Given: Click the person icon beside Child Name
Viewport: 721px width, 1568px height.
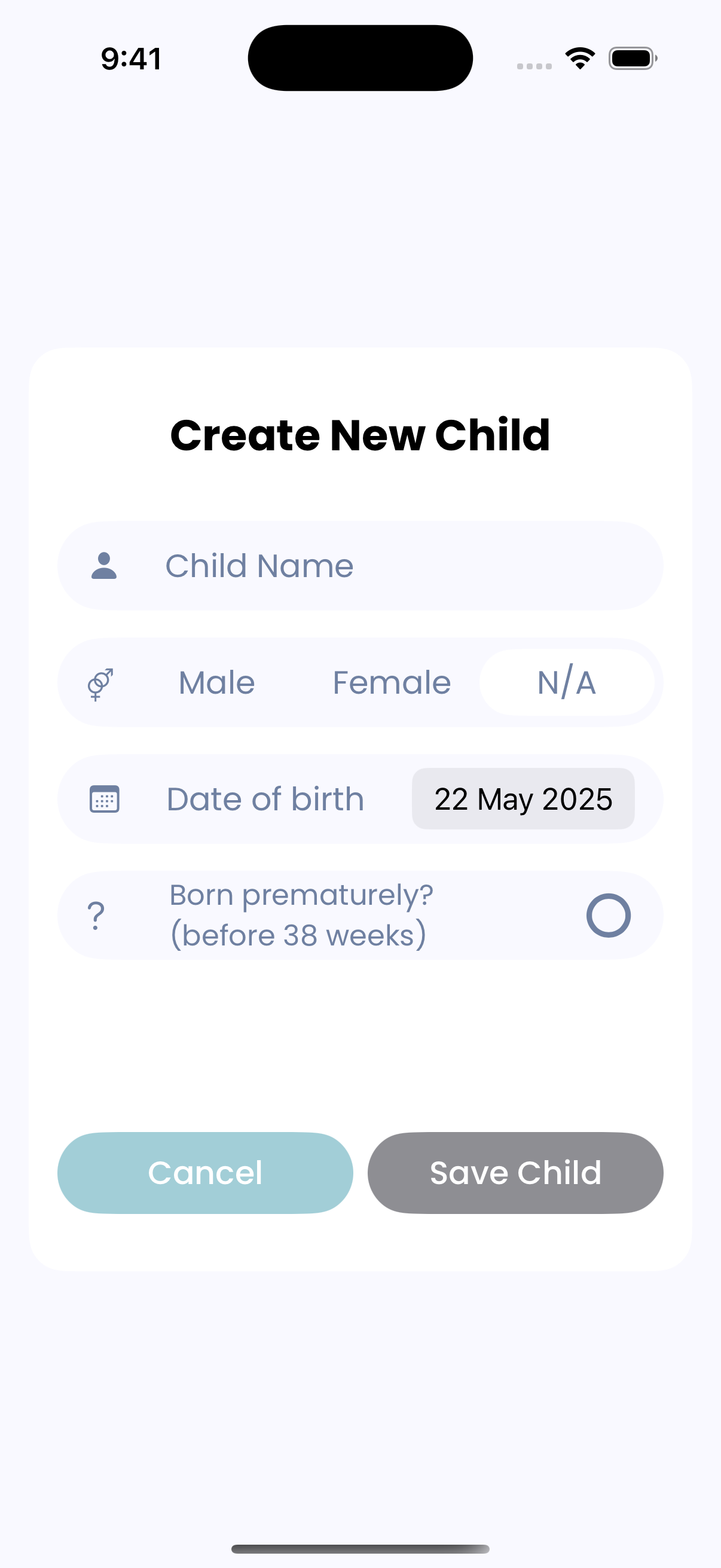Looking at the screenshot, I should tap(104, 566).
